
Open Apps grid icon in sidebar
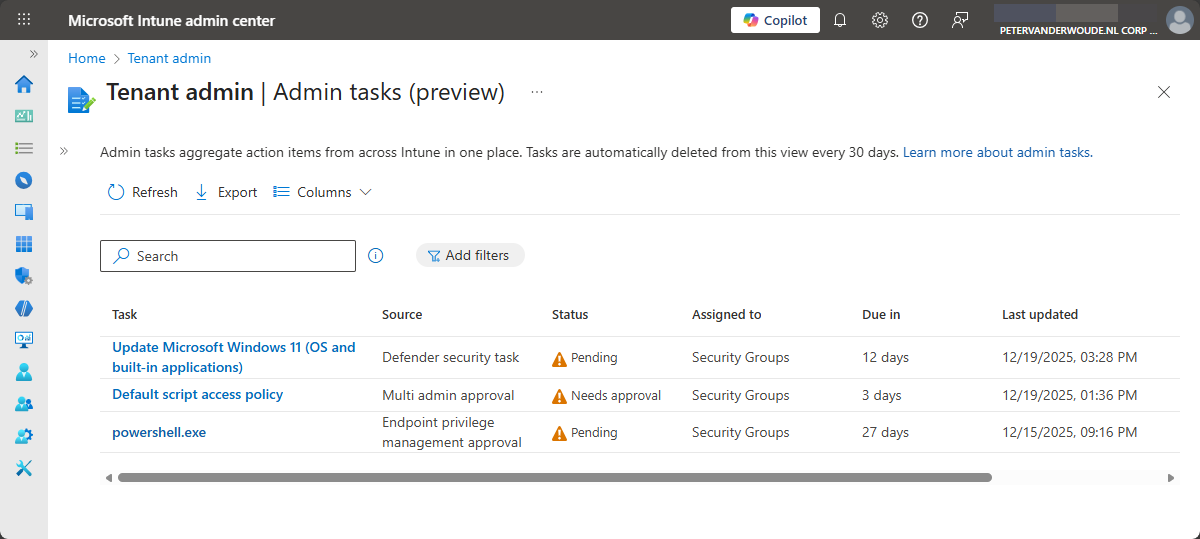click(x=24, y=244)
